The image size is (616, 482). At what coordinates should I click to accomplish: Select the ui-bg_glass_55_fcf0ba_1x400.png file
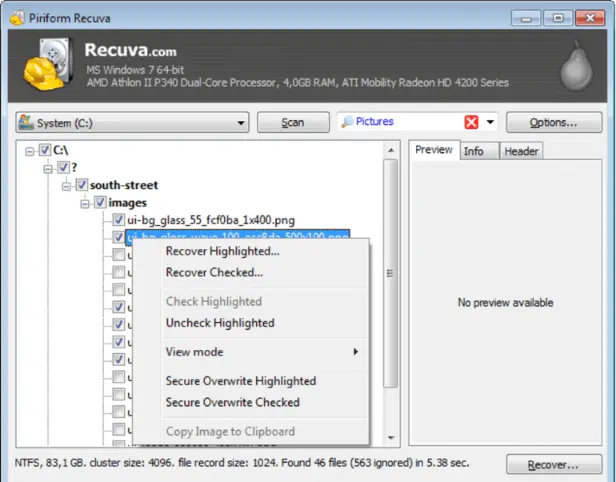pyautogui.click(x=211, y=220)
